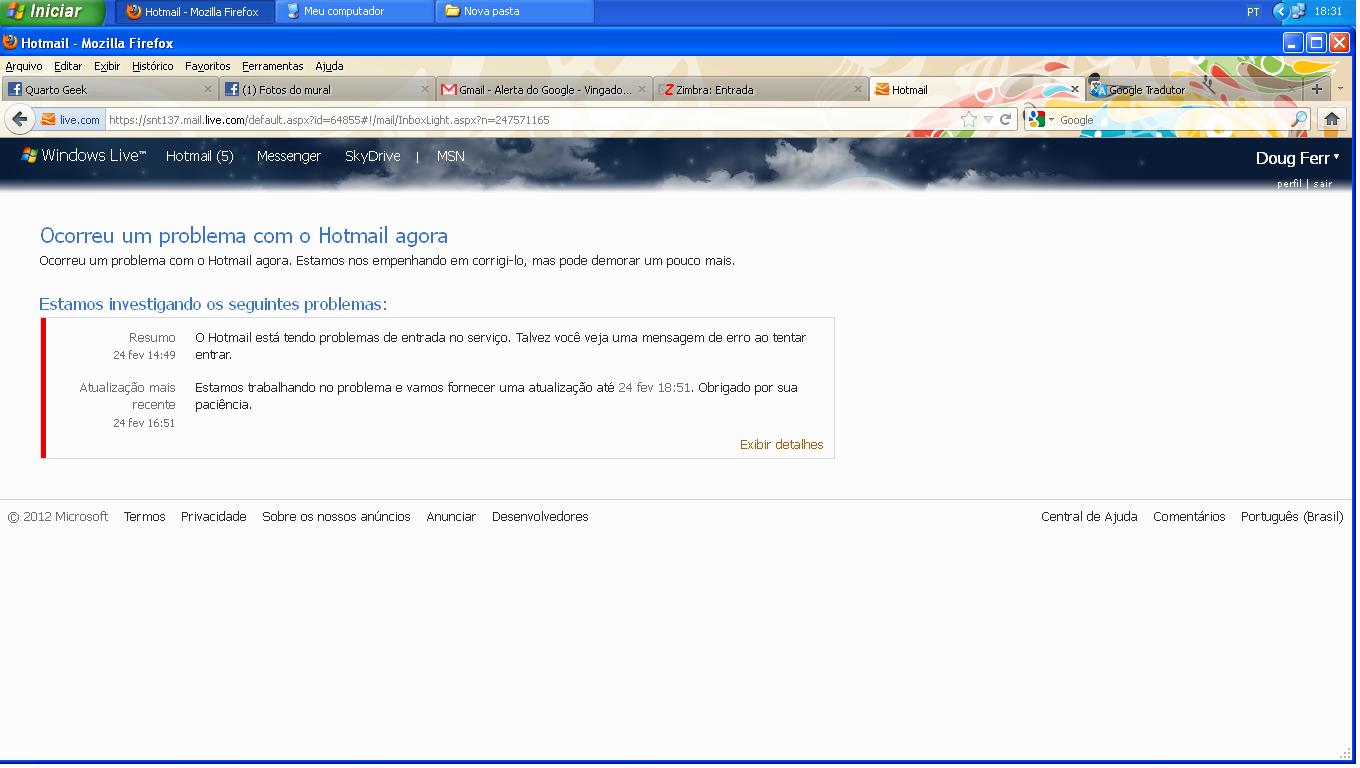Image resolution: width=1360 pixels, height=768 pixels.
Task: Open Sobre os nossos anúncios link
Action: (336, 517)
